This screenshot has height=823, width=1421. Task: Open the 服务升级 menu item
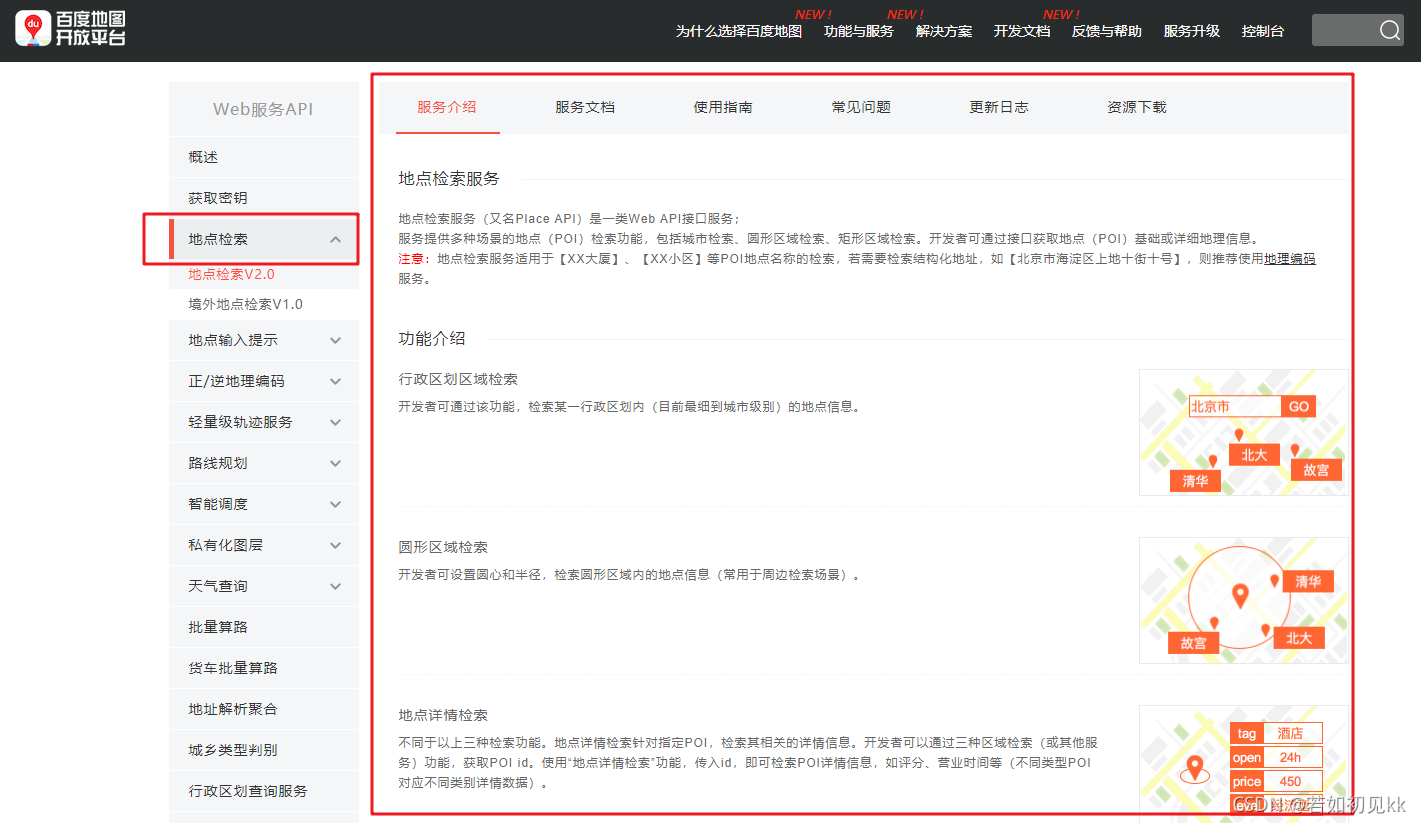pyautogui.click(x=1192, y=31)
